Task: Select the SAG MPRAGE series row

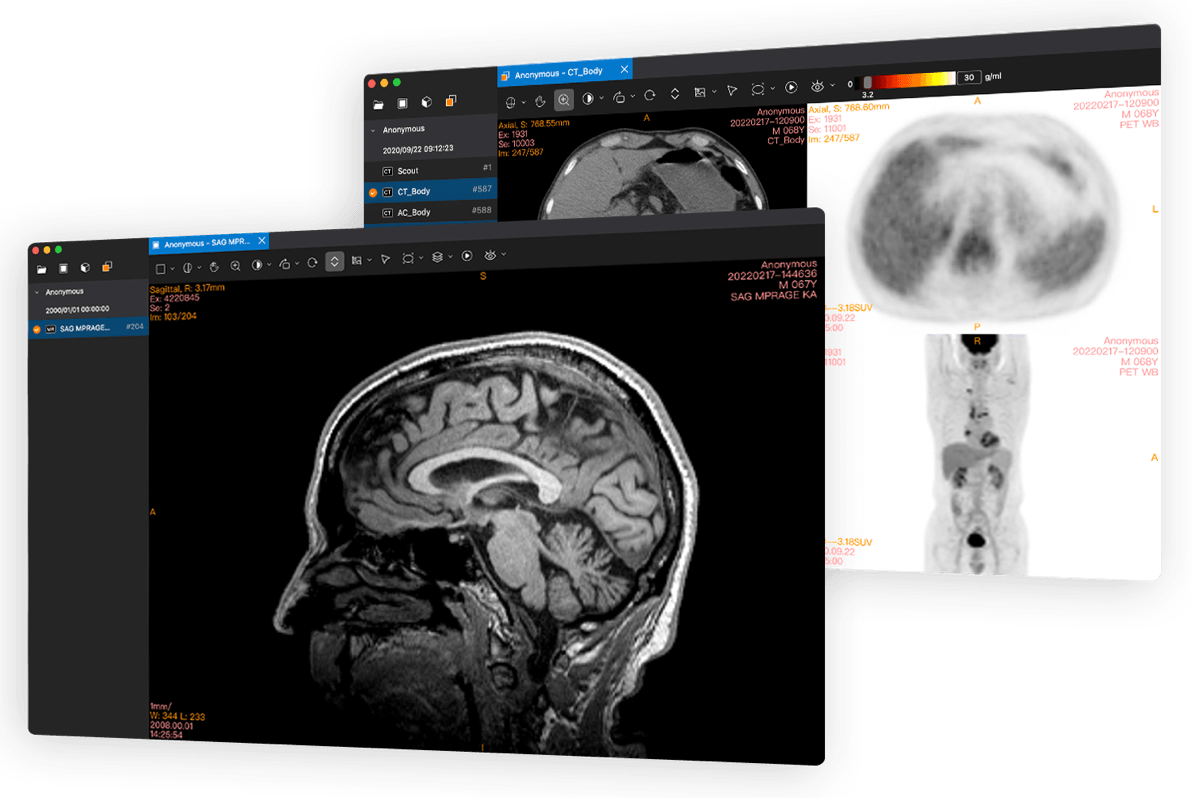Action: tap(88, 328)
